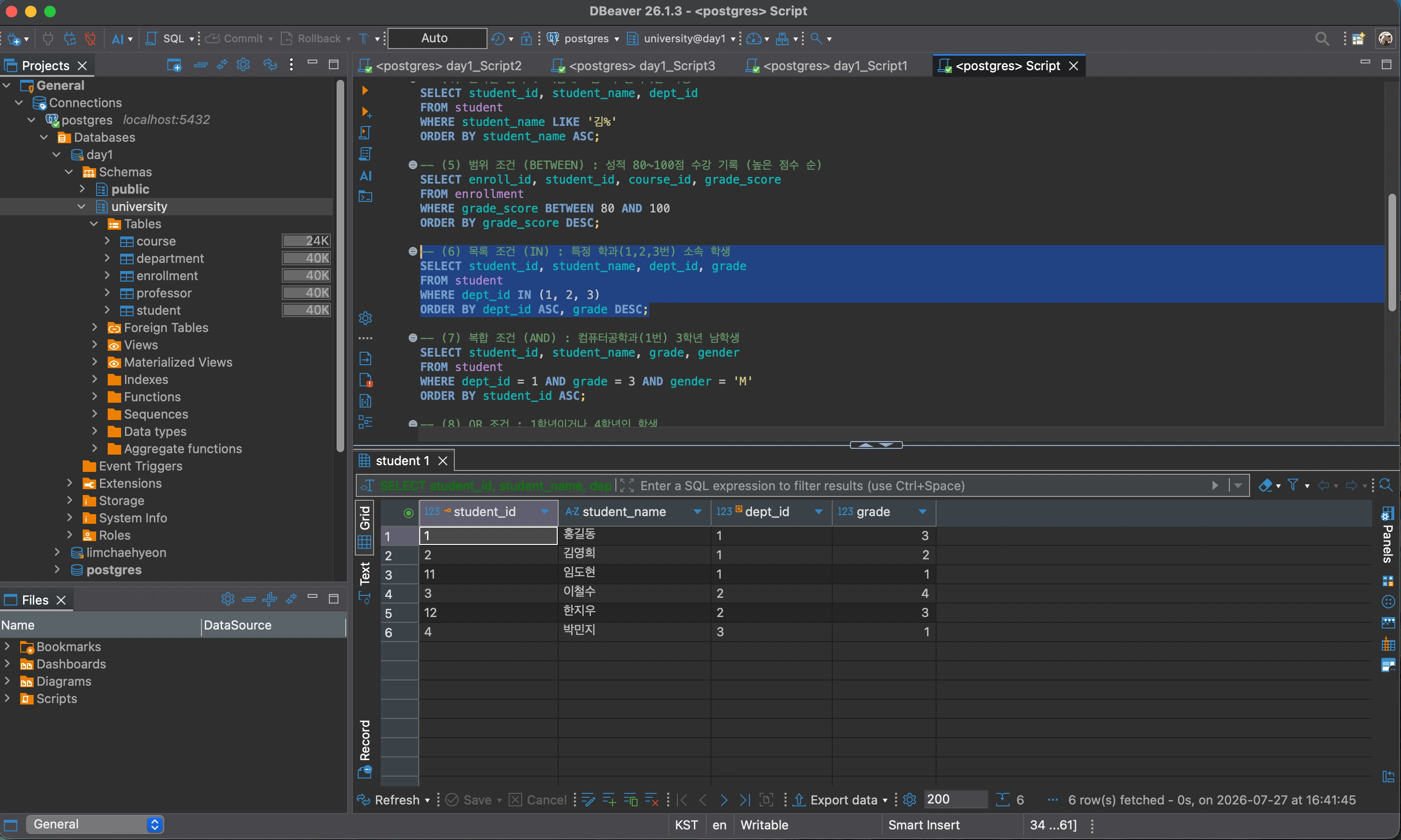Viewport: 1401px width, 840px height.
Task: Expand Scripts folder in Files panel
Action: coord(7,698)
